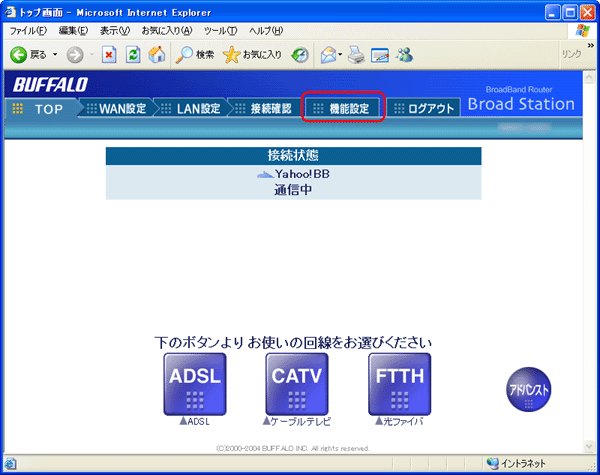Click the History clock icon
The width and height of the screenshot is (600, 475).
300,55
